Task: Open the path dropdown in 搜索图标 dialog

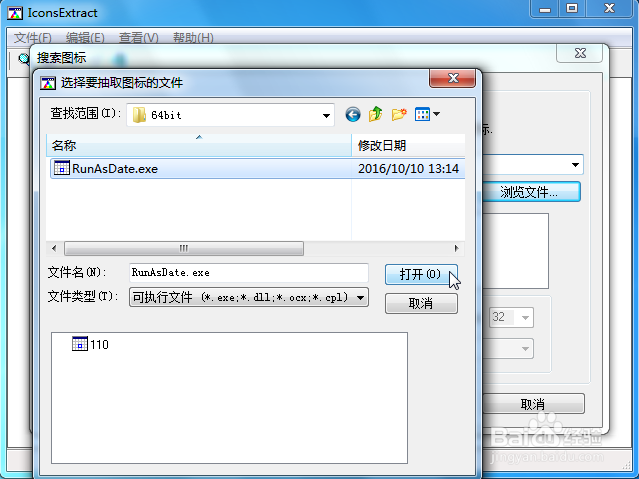Action: 575,165
